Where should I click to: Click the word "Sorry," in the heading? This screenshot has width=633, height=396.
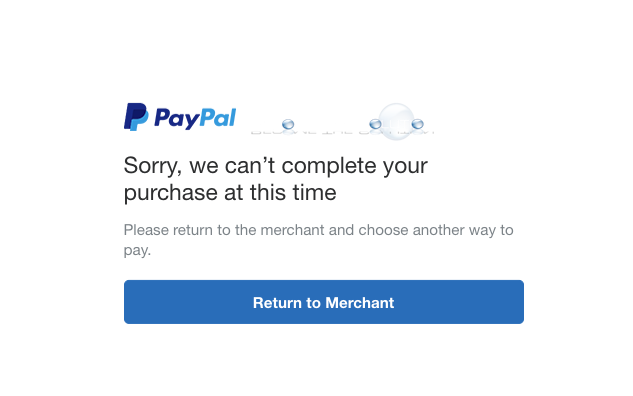pos(153,166)
